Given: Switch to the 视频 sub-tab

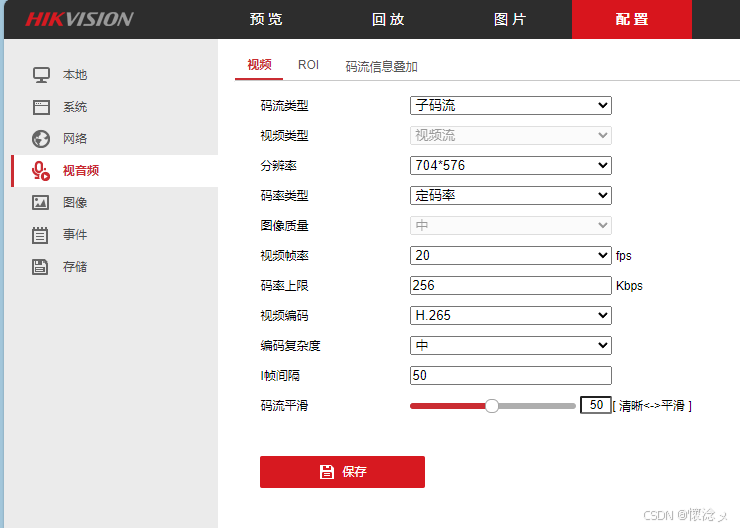Looking at the screenshot, I should coord(259,65).
